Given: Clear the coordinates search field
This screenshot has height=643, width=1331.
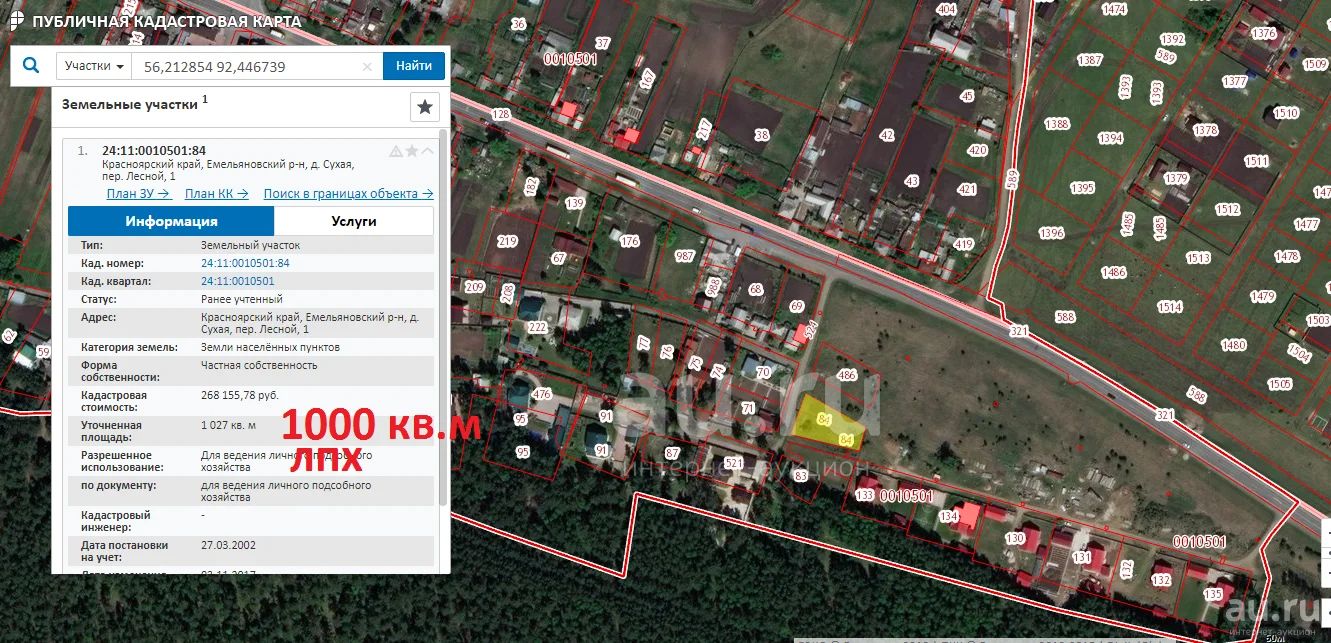Looking at the screenshot, I should (367, 67).
